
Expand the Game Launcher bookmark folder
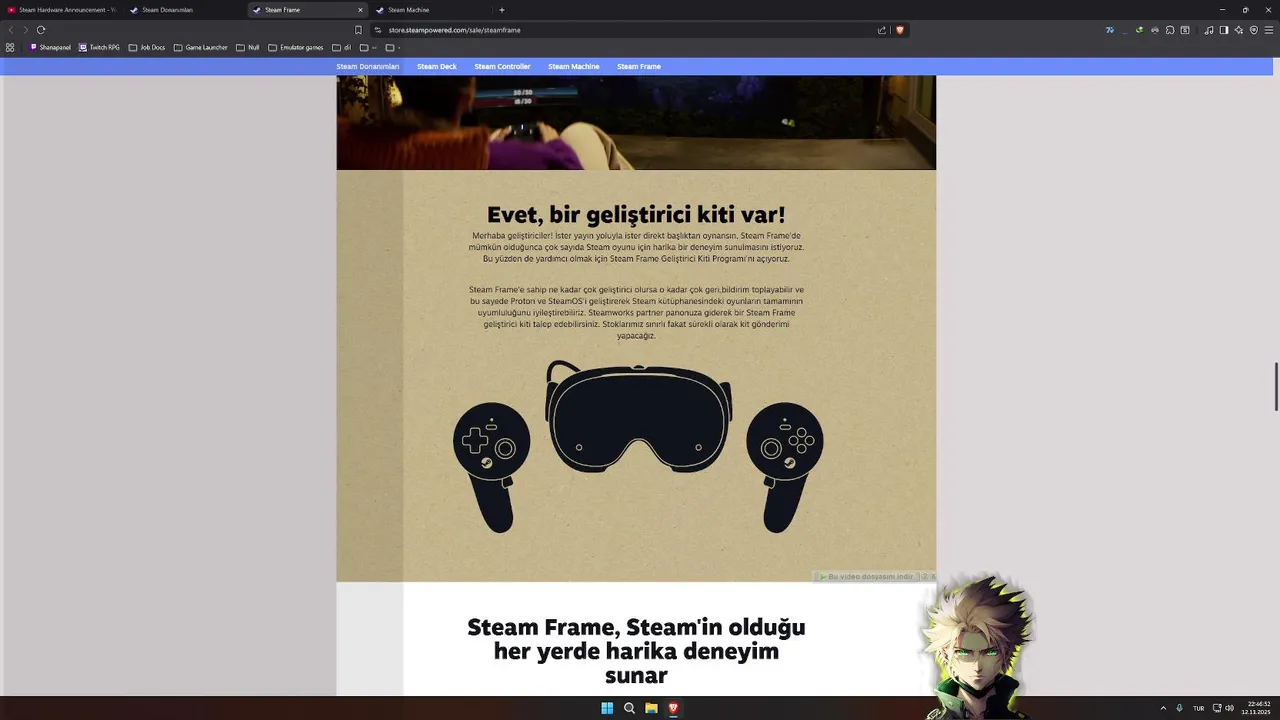point(200,47)
